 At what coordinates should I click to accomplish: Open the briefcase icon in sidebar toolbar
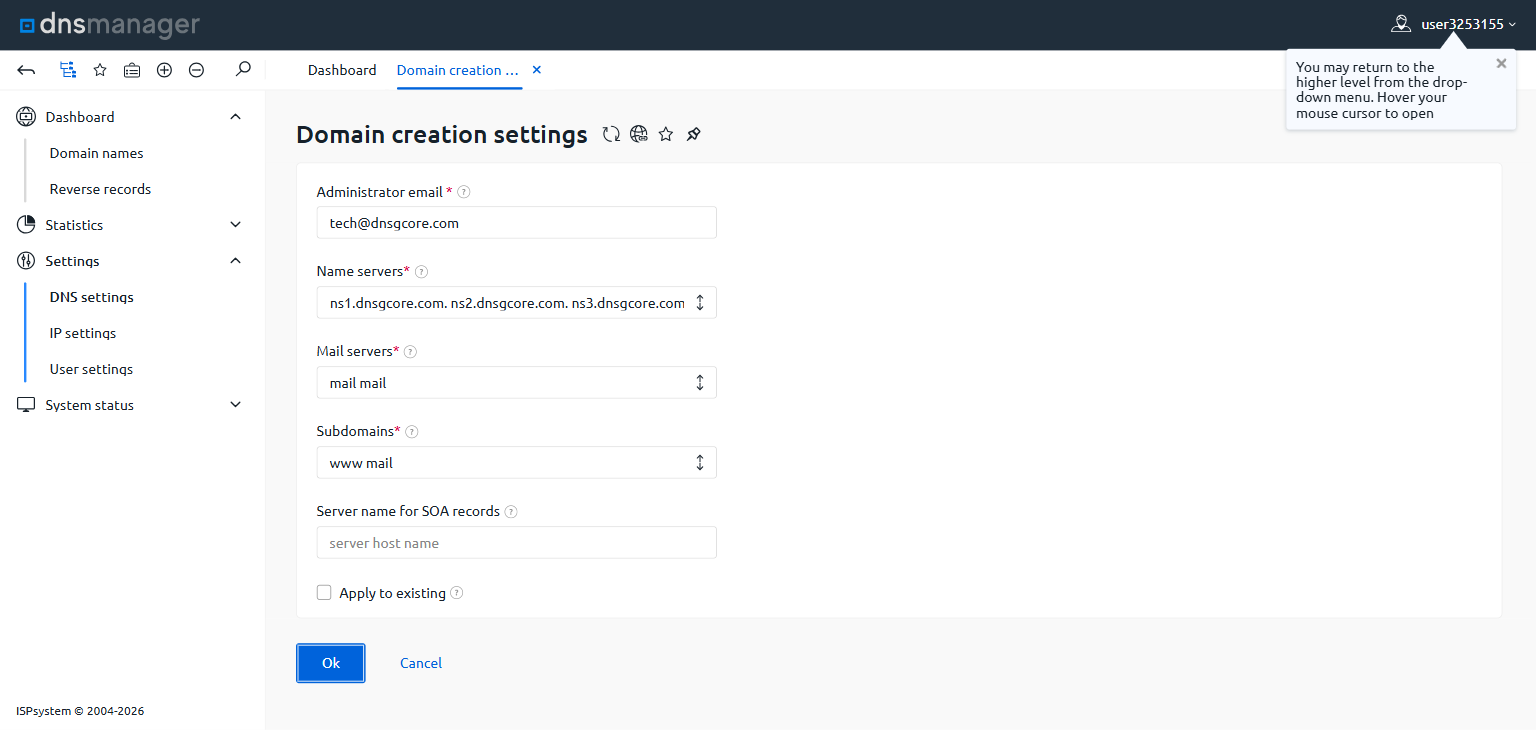click(x=132, y=70)
